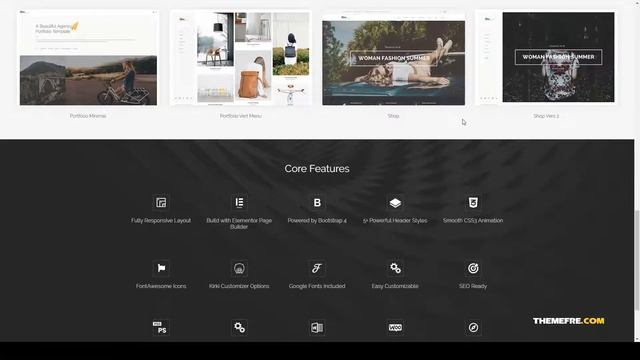Click the page vertical scrollbar thumb
Image resolution: width=640 pixels, height=360 pixels.
[x=637, y=260]
